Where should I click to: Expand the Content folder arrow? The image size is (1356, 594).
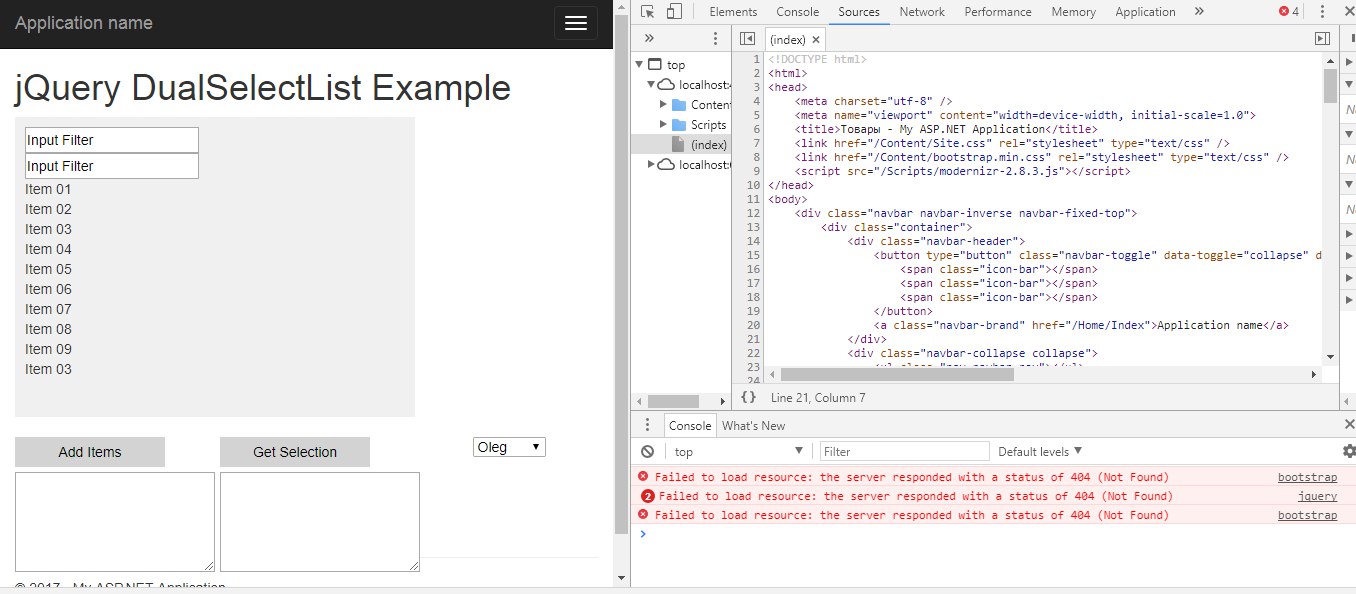[663, 105]
